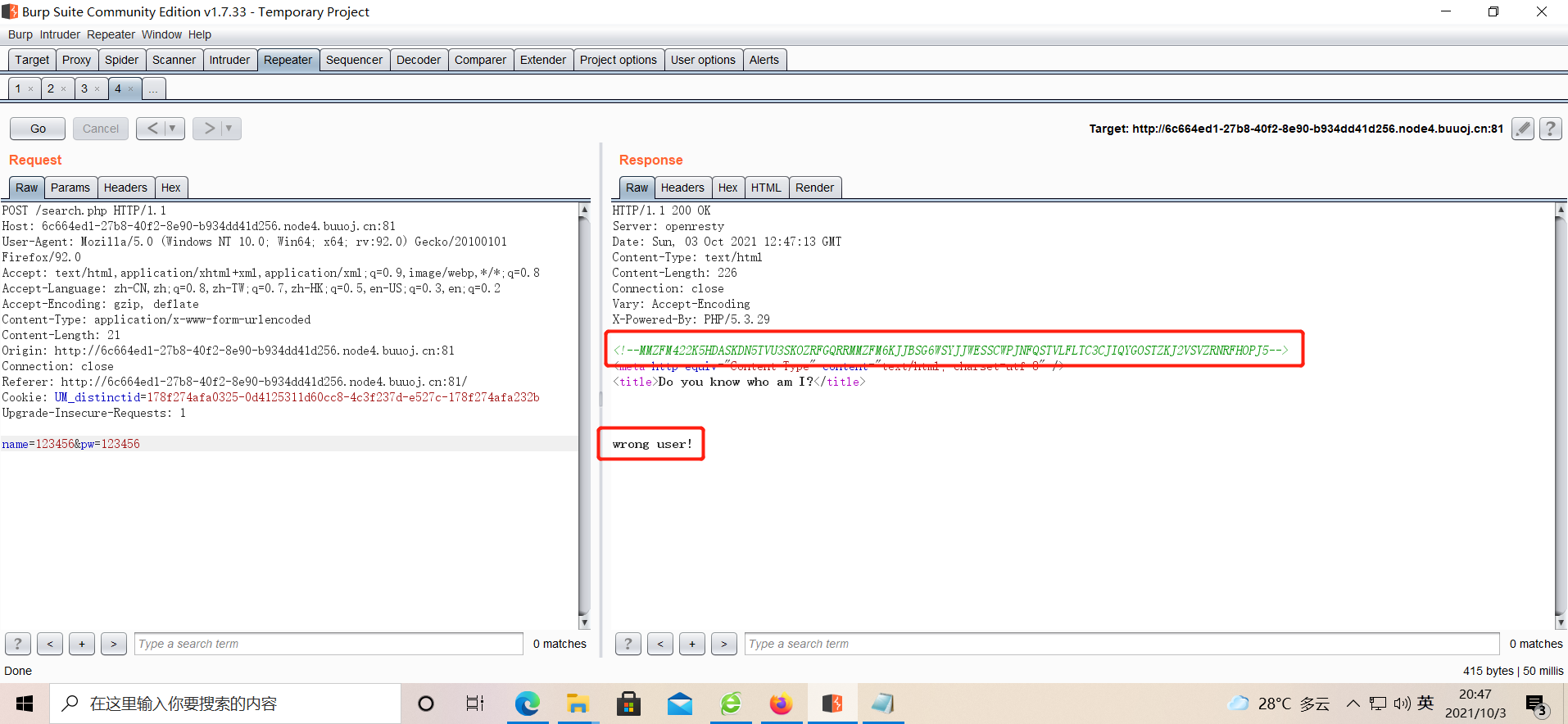
Task: Open Firefox from taskbar
Action: pos(781,704)
